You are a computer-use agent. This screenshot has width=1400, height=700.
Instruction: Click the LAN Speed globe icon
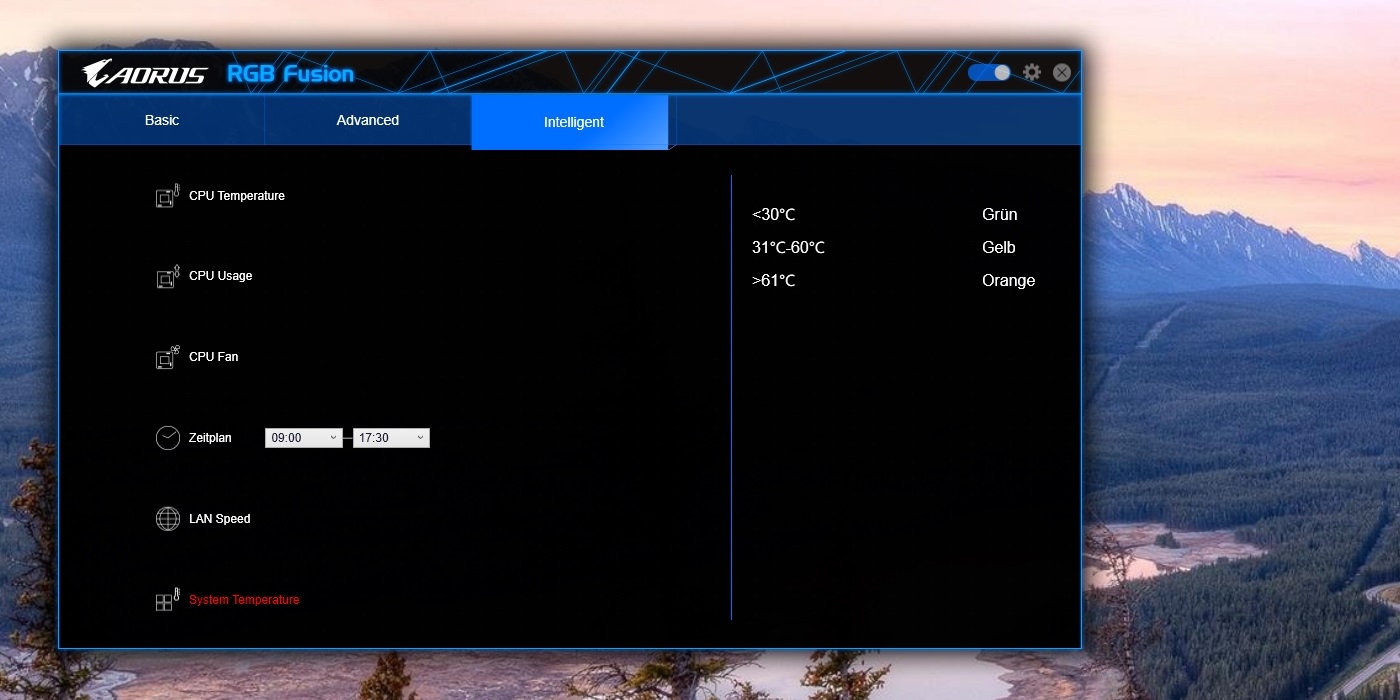point(167,519)
